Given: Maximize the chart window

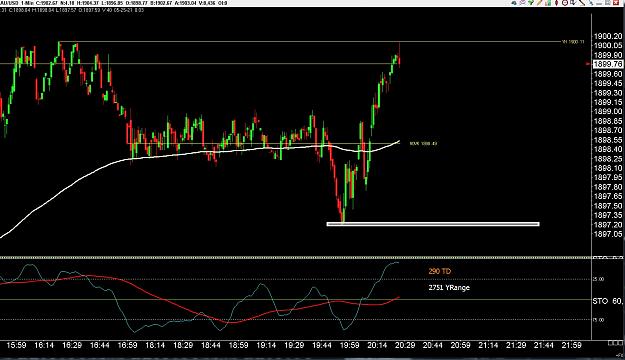Looking at the screenshot, I should tap(607, 3).
